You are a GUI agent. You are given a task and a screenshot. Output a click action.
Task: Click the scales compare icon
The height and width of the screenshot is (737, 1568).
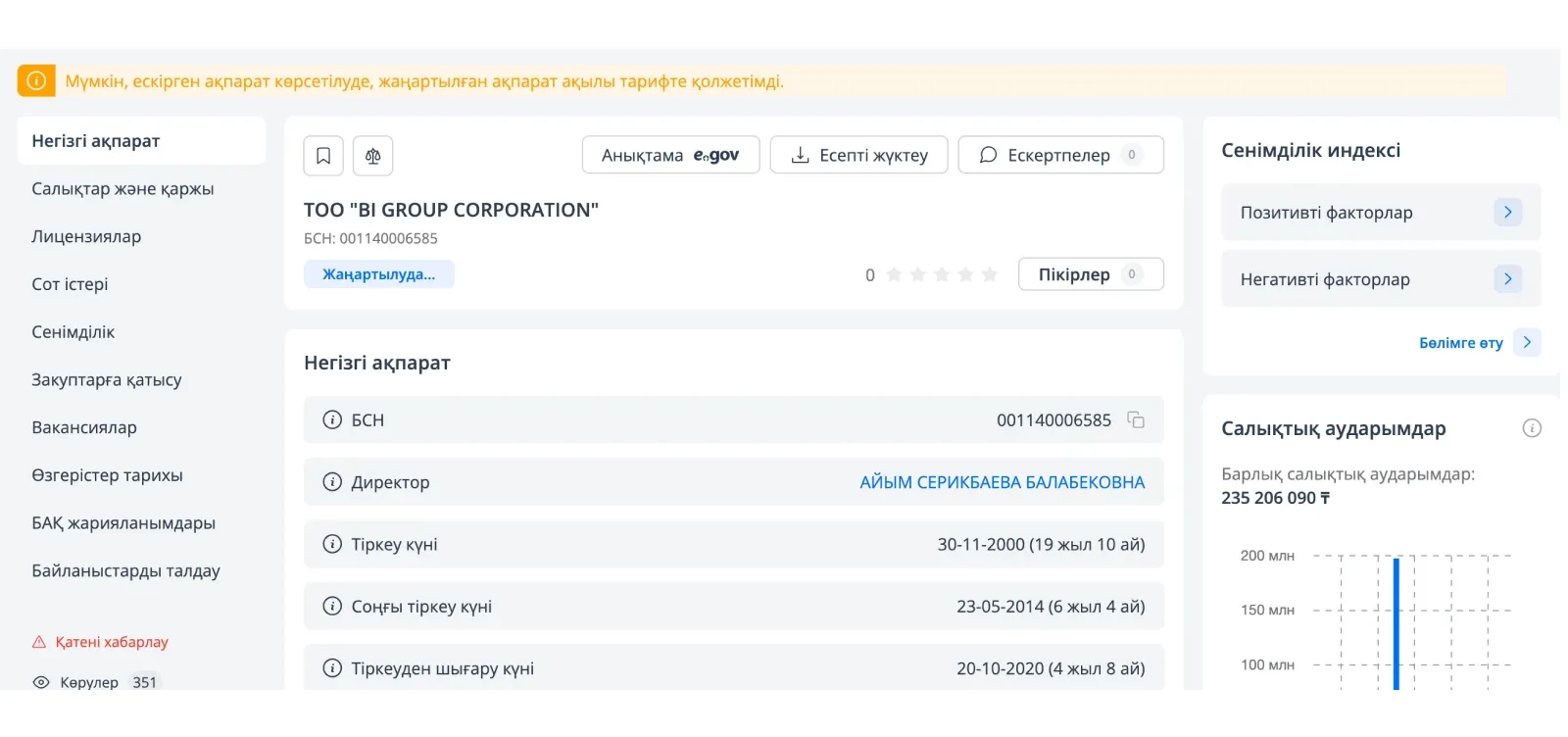click(x=372, y=156)
